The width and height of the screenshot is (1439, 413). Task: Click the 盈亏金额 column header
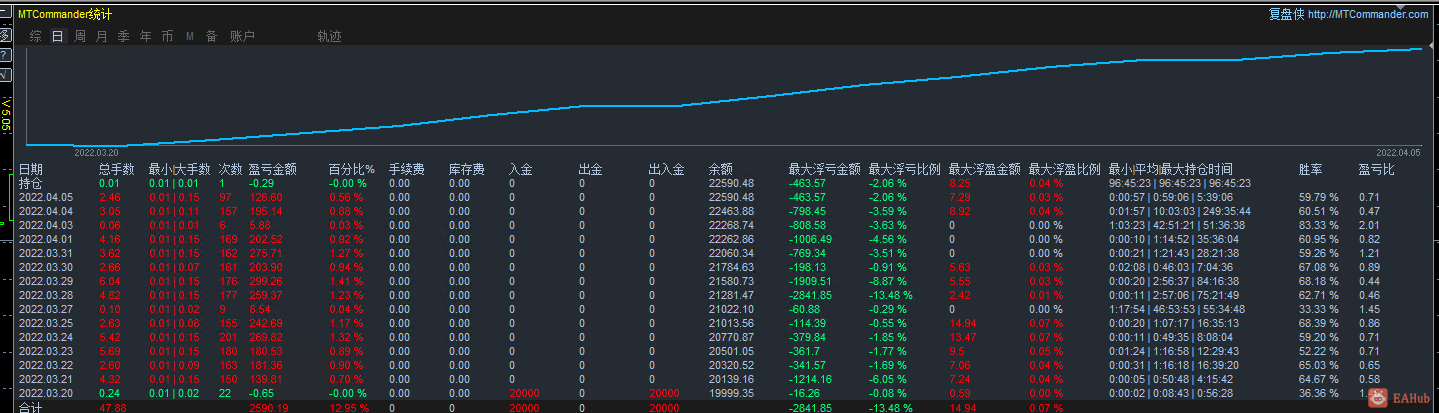pyautogui.click(x=273, y=170)
